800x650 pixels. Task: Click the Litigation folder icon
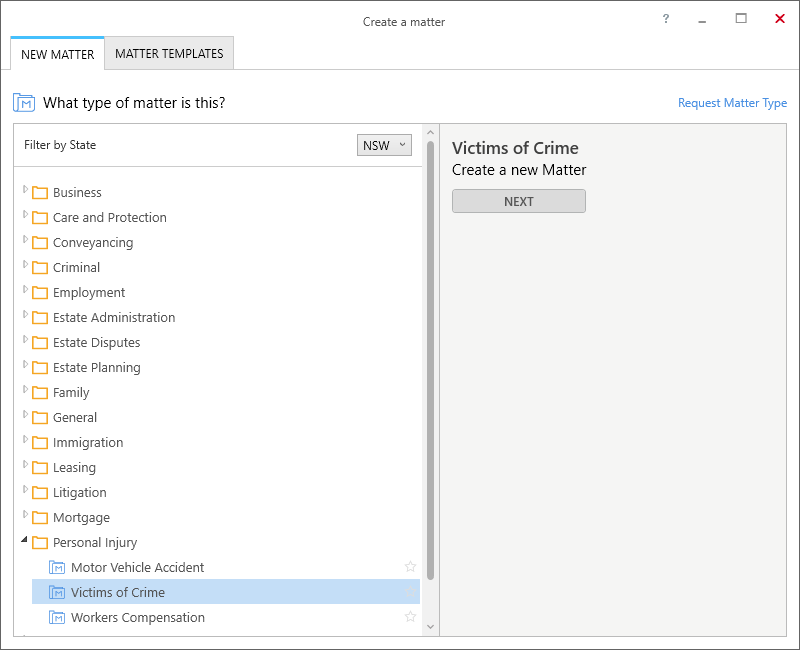click(40, 493)
